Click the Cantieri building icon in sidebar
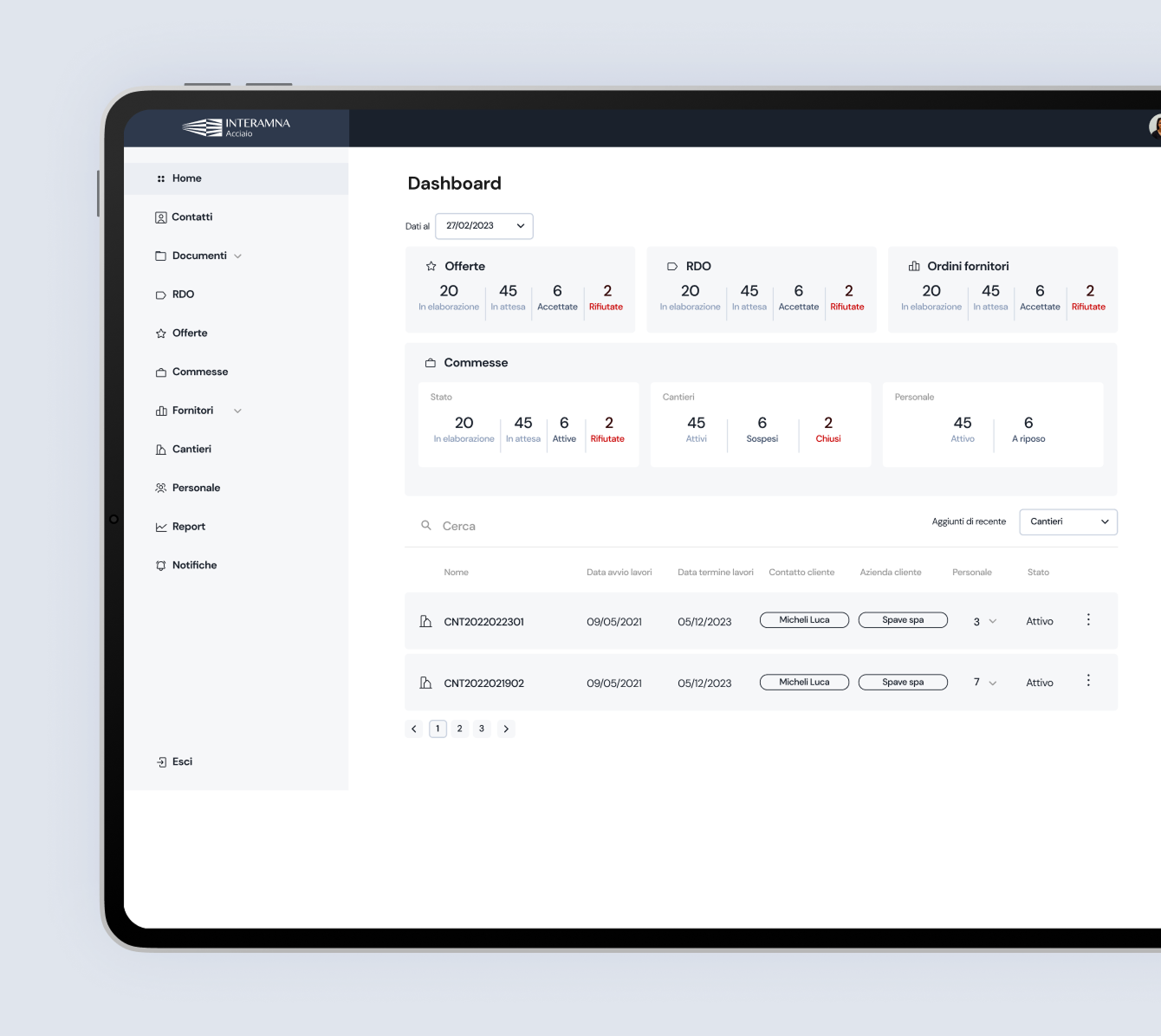The width and height of the screenshot is (1161, 1036). point(161,450)
